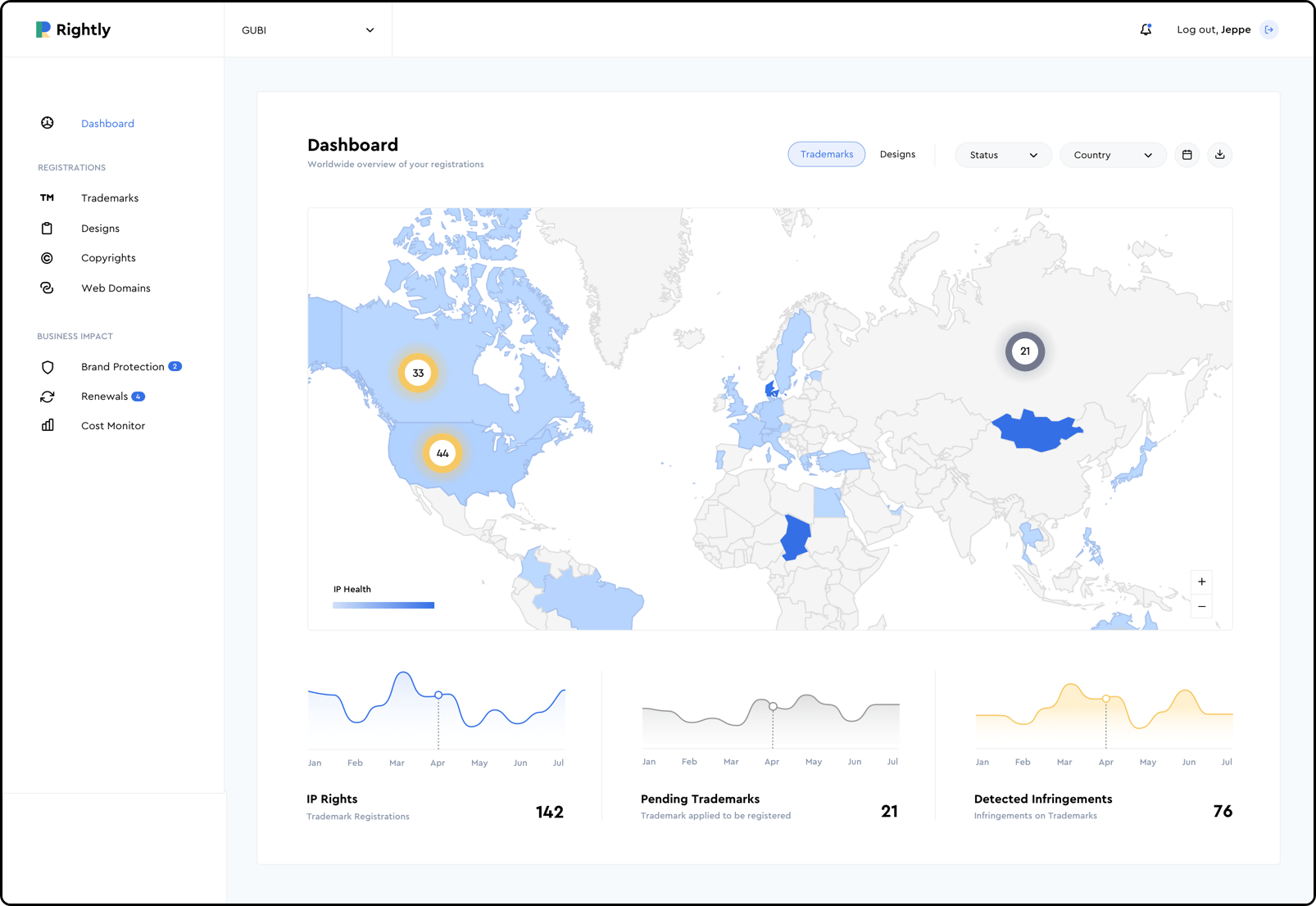Click the 21 marker on Russia
Viewport: 1316px width, 906px height.
[1025, 351]
